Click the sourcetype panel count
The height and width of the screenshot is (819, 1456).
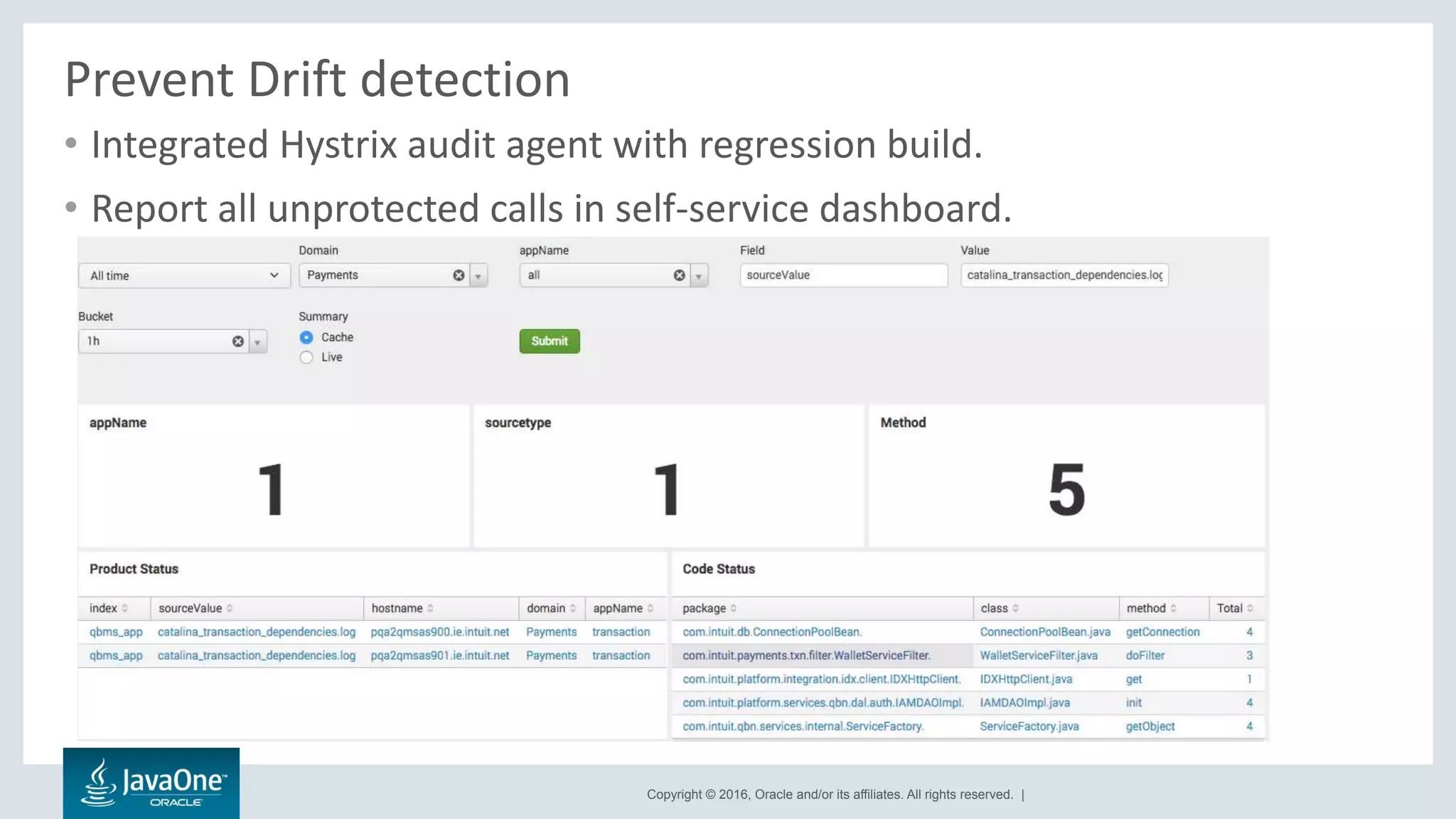coord(667,489)
